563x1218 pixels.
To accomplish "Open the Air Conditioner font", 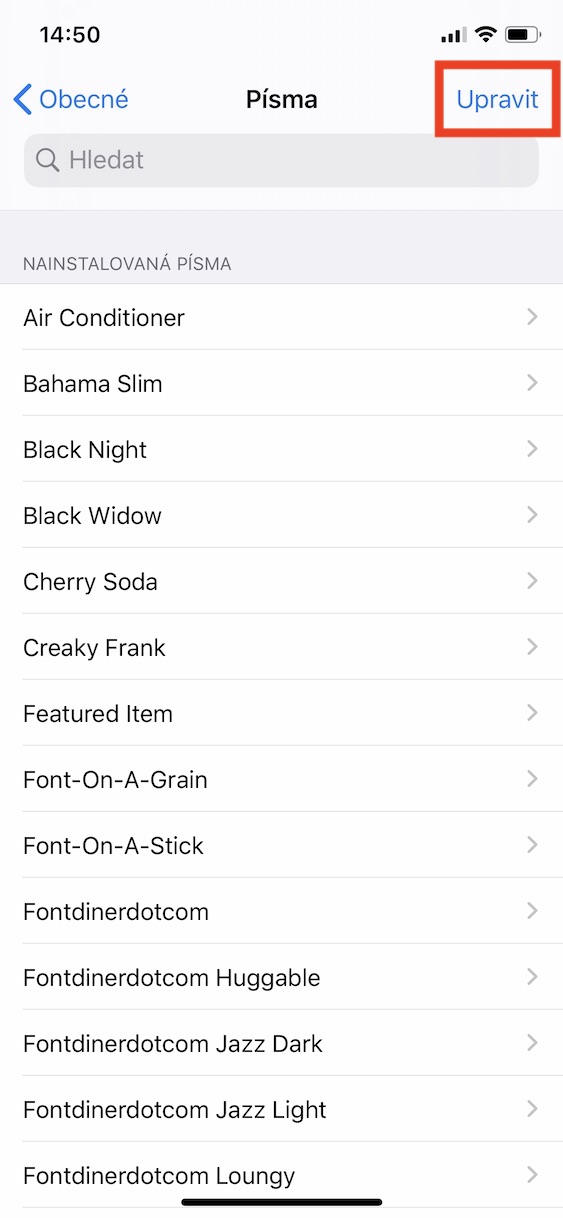I will [281, 317].
